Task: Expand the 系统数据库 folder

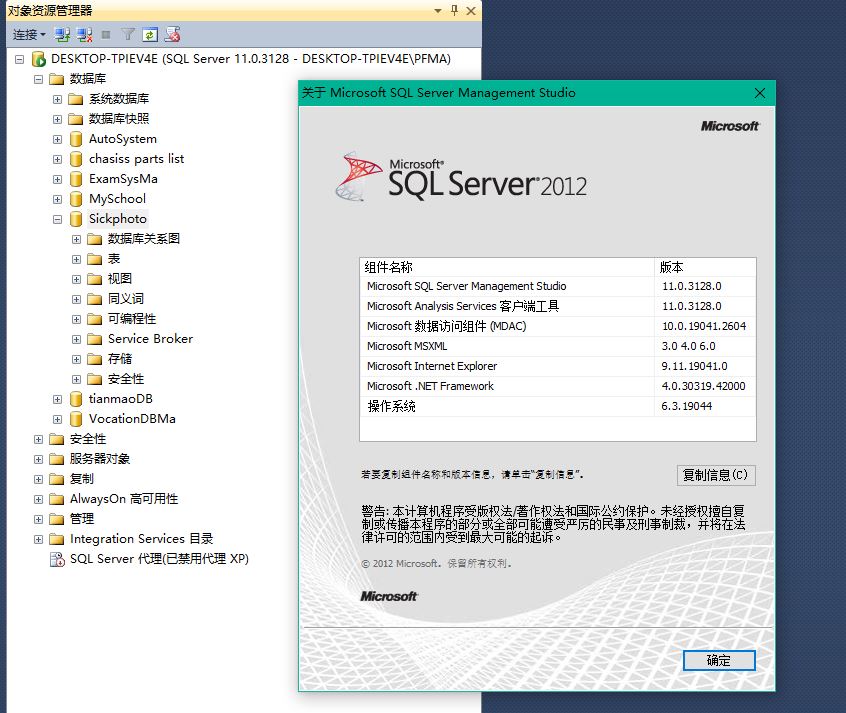Action: [57, 99]
